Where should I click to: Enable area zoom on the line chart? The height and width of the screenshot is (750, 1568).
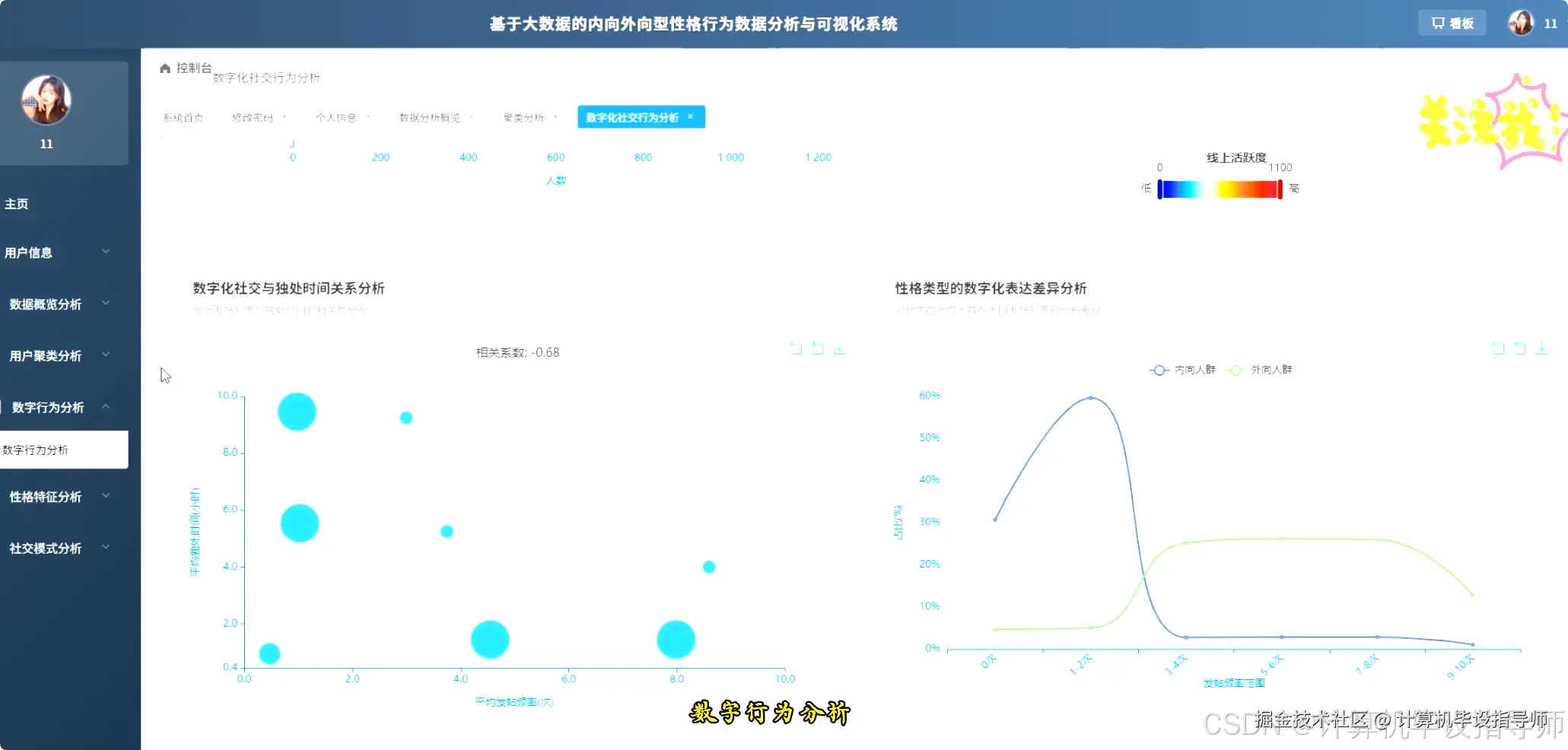pos(1498,348)
